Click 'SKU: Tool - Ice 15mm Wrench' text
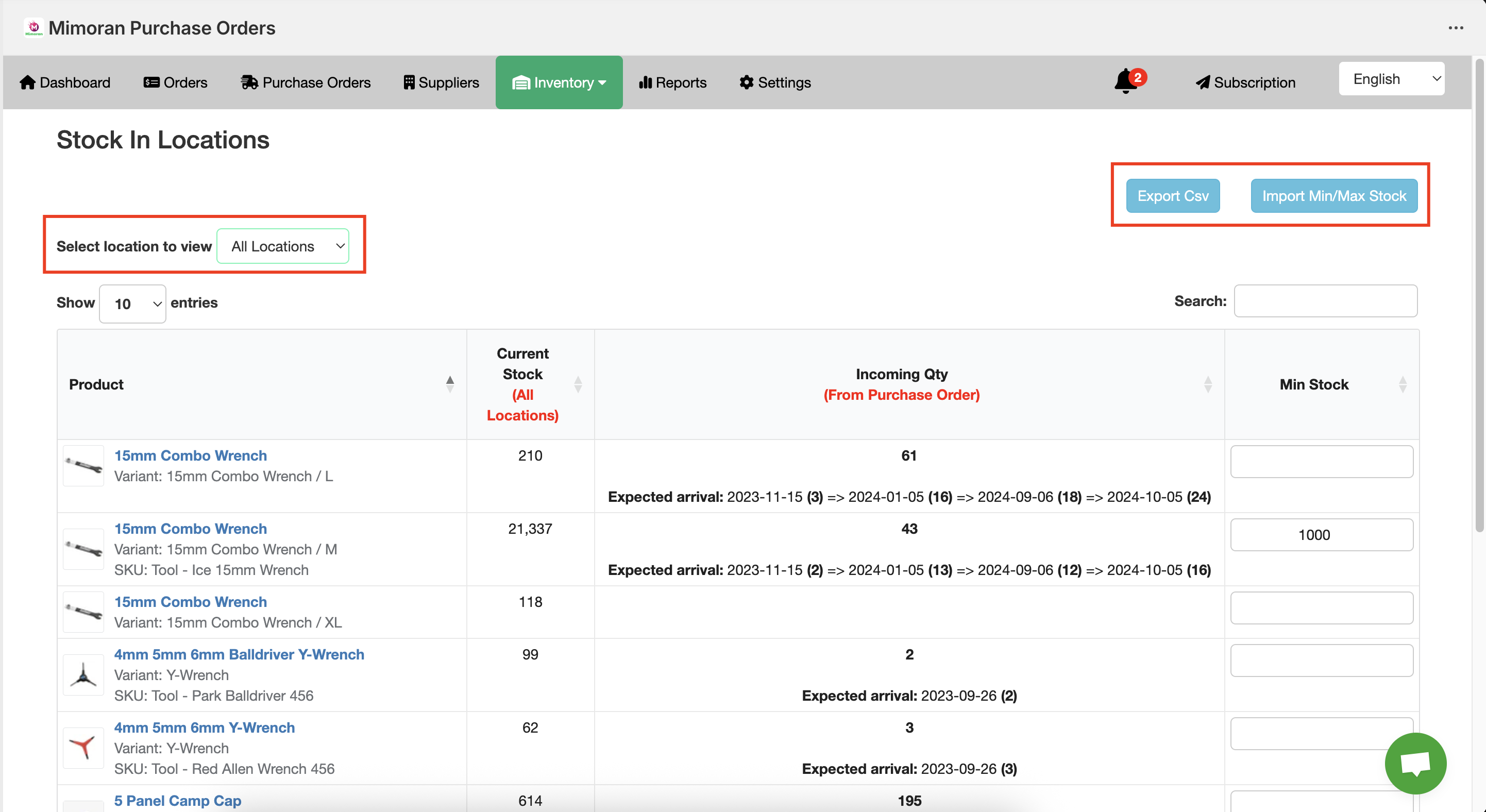The width and height of the screenshot is (1486, 812). coord(211,570)
